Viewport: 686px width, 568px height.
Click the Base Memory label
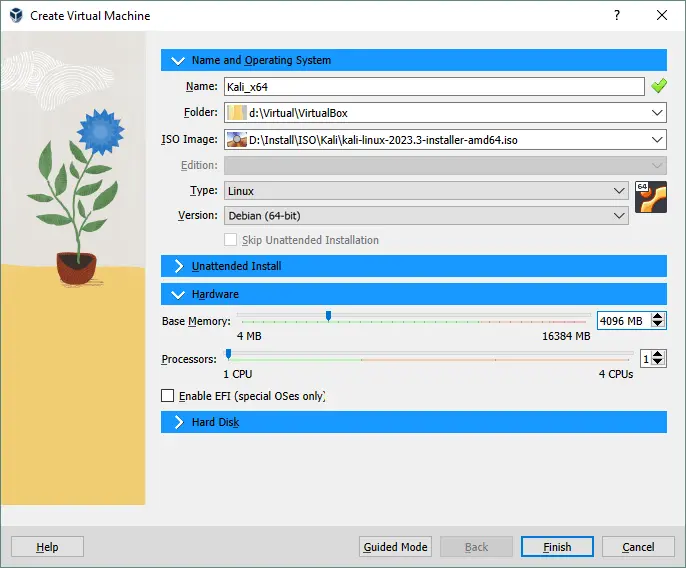click(196, 321)
